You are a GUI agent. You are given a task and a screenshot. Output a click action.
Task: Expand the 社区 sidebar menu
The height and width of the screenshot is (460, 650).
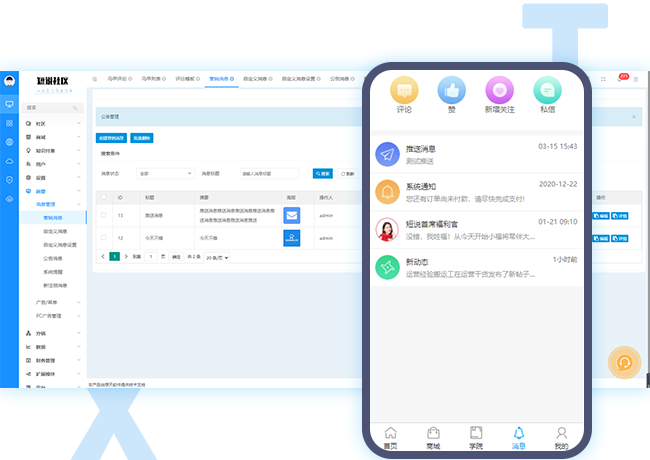pyautogui.click(x=53, y=123)
